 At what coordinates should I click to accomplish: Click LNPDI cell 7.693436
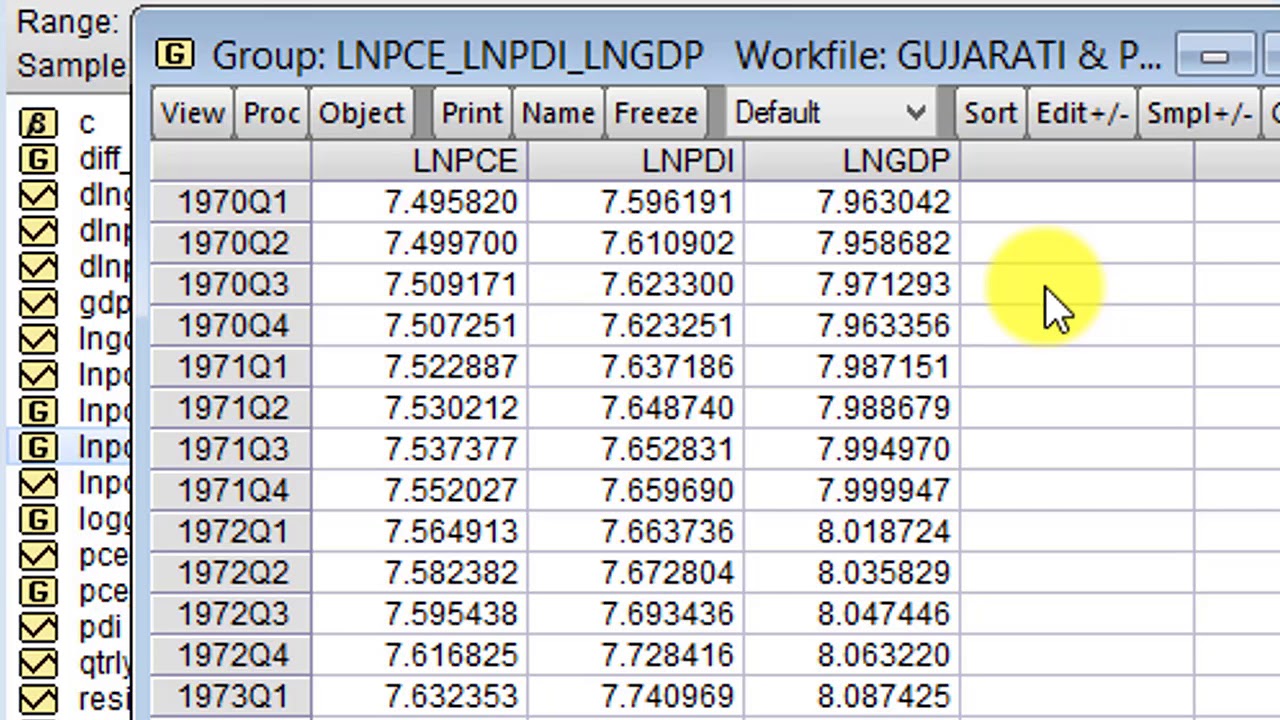[x=636, y=612]
